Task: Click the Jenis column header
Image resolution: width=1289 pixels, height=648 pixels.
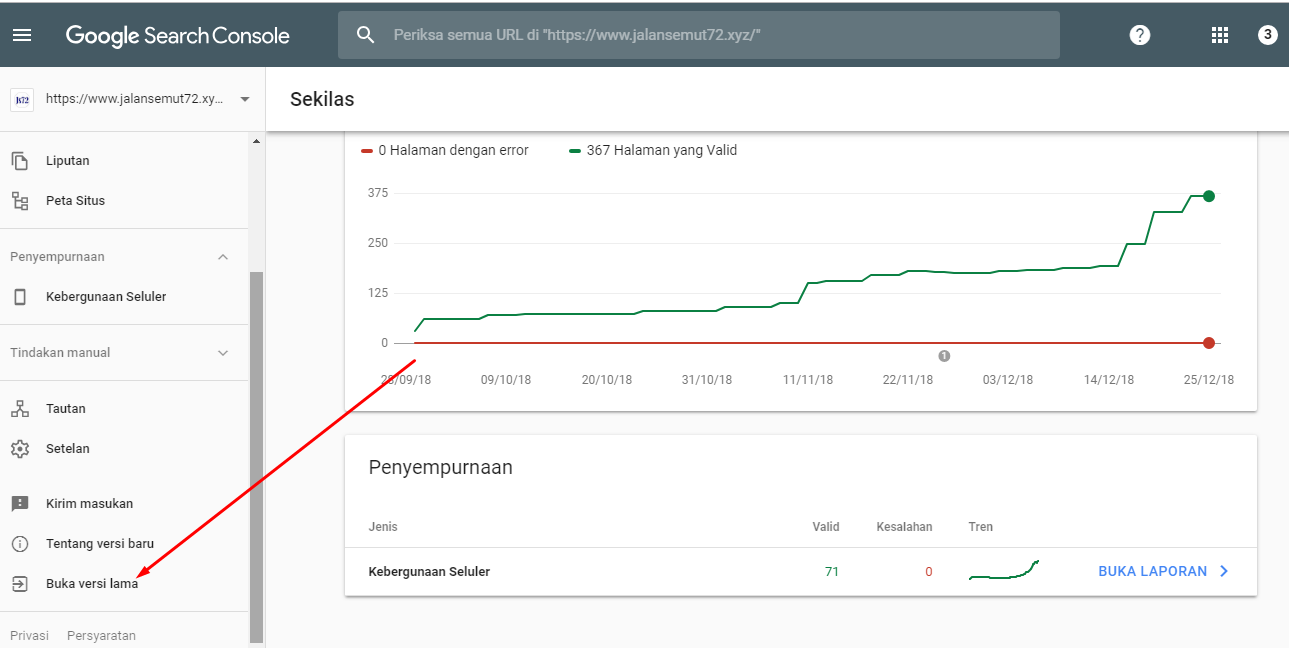Action: pyautogui.click(x=383, y=527)
